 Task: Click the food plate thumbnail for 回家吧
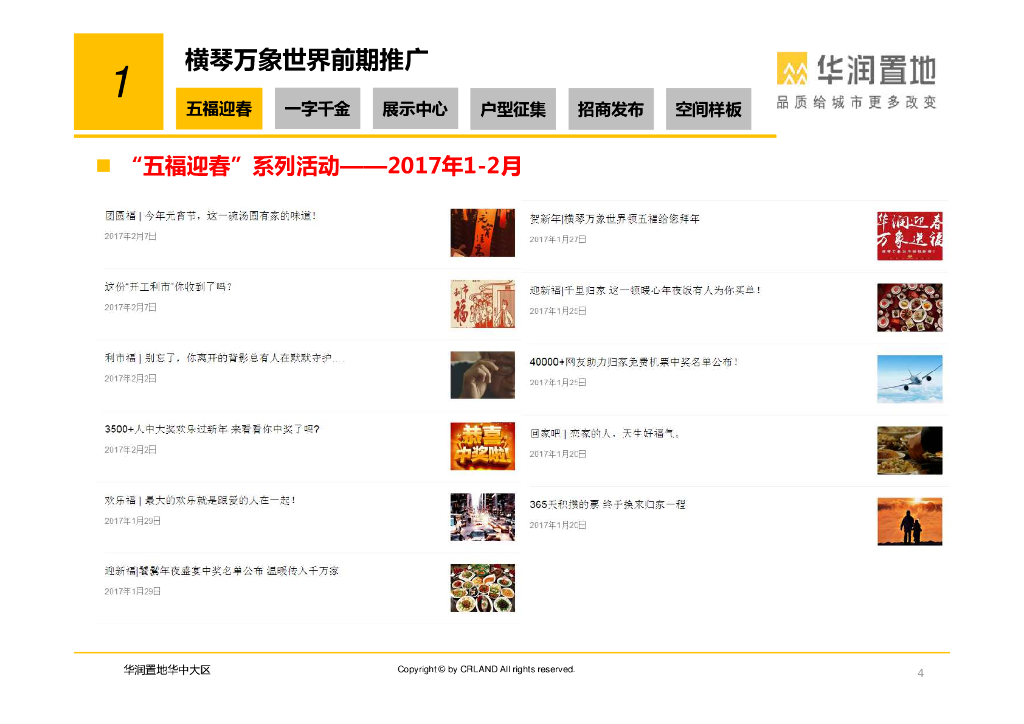pyautogui.click(x=910, y=450)
